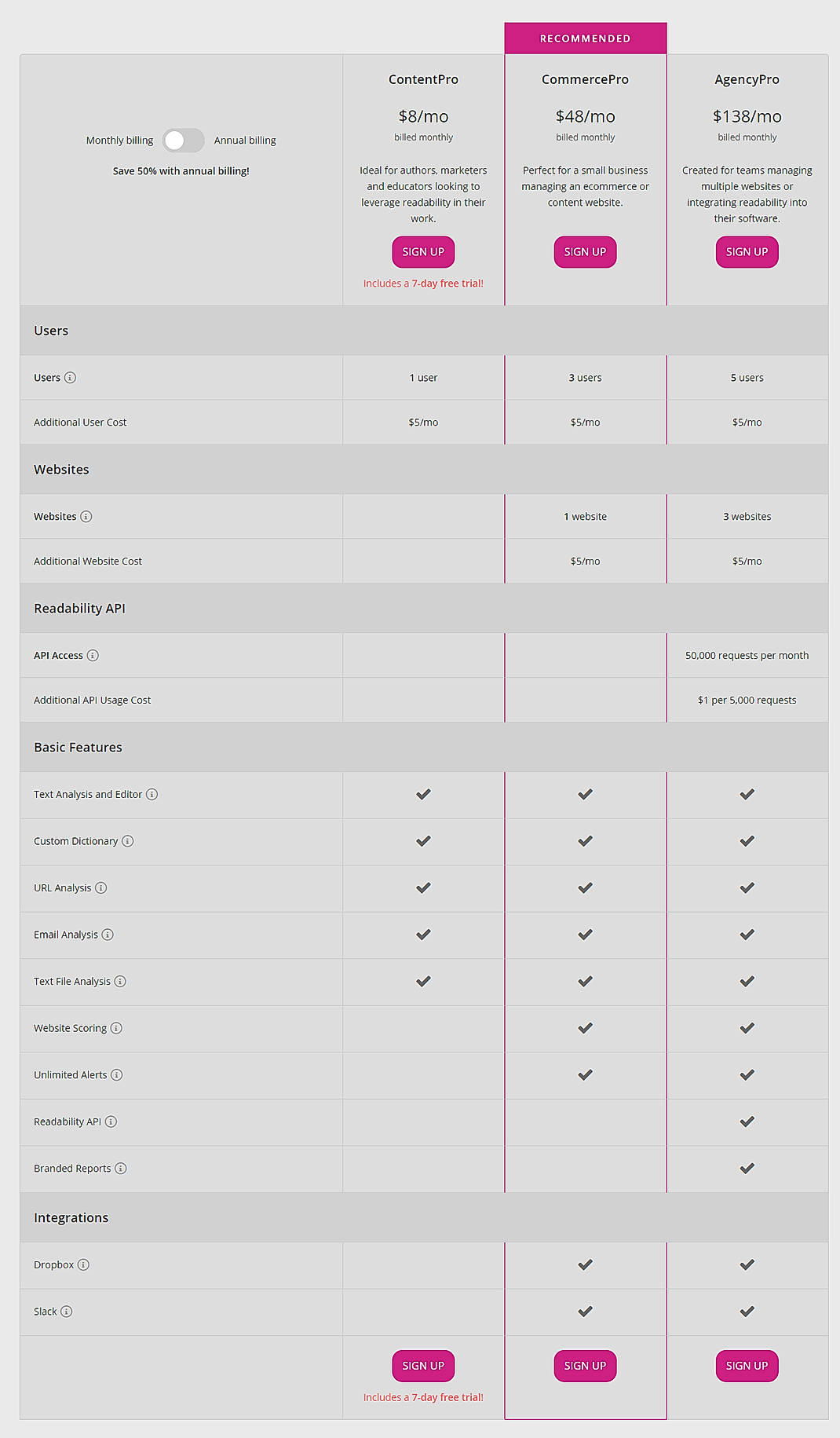Viewport: 840px width, 1438px height.
Task: Click the Text File Analysis info icon
Action: click(x=119, y=981)
